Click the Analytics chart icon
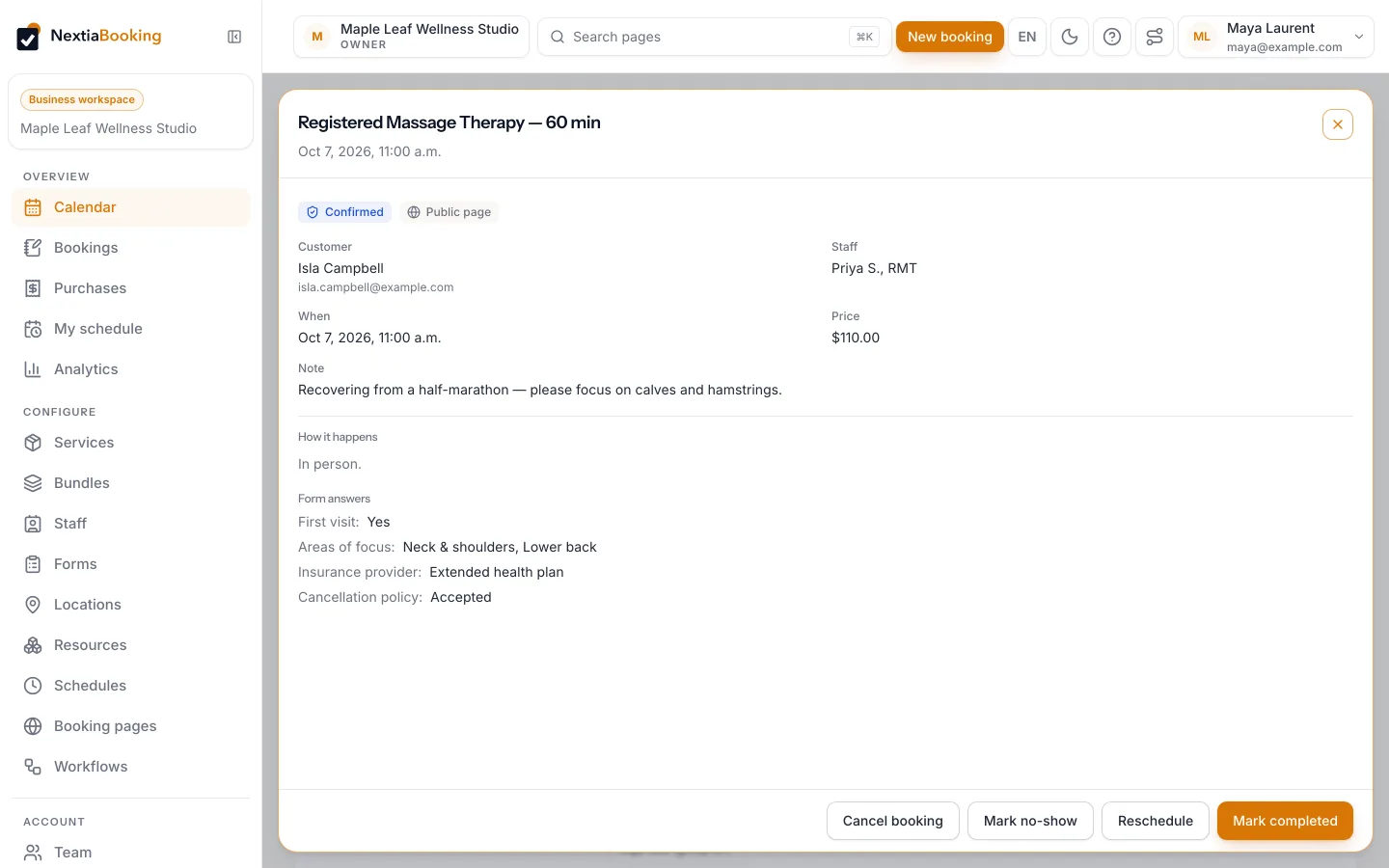The height and width of the screenshot is (868, 1389). (x=33, y=369)
